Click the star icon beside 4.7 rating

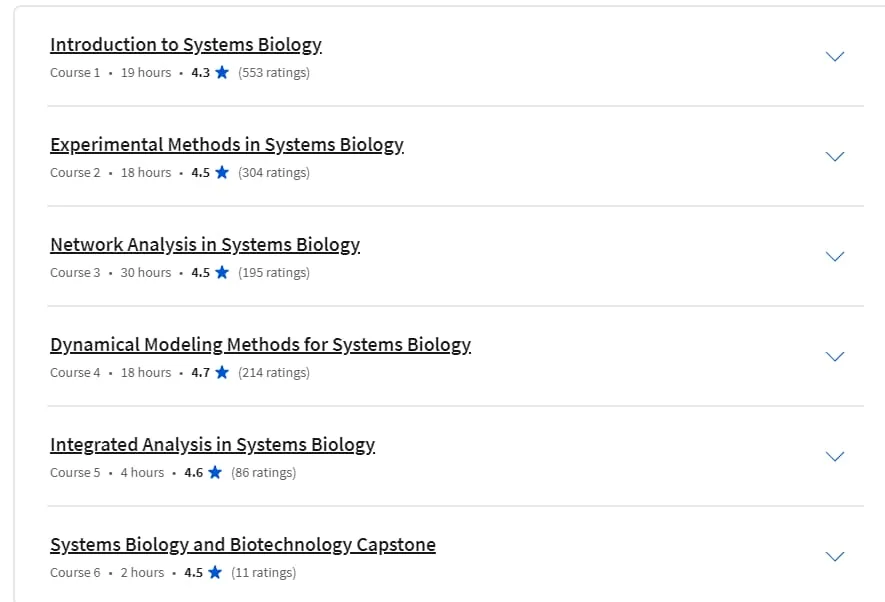[222, 372]
